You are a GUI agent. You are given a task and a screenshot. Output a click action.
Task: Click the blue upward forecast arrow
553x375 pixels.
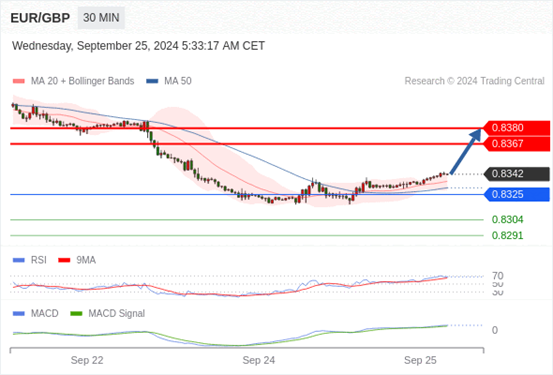point(466,151)
